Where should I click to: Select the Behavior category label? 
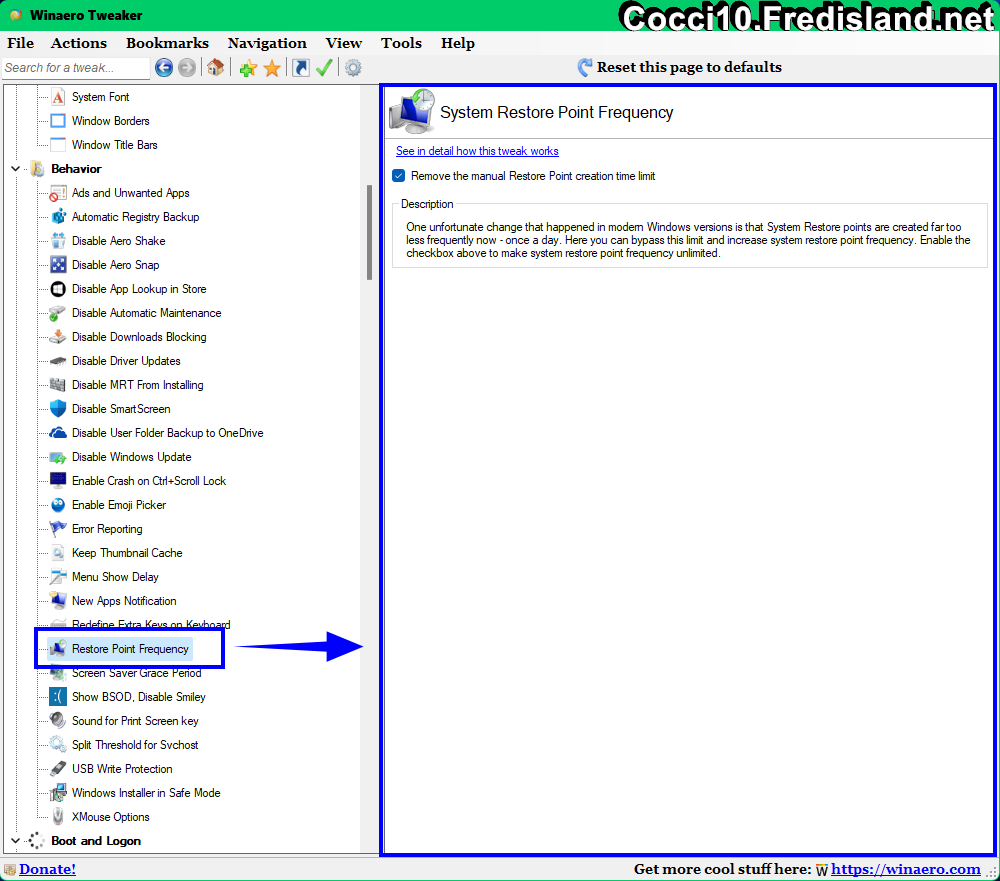[x=77, y=169]
